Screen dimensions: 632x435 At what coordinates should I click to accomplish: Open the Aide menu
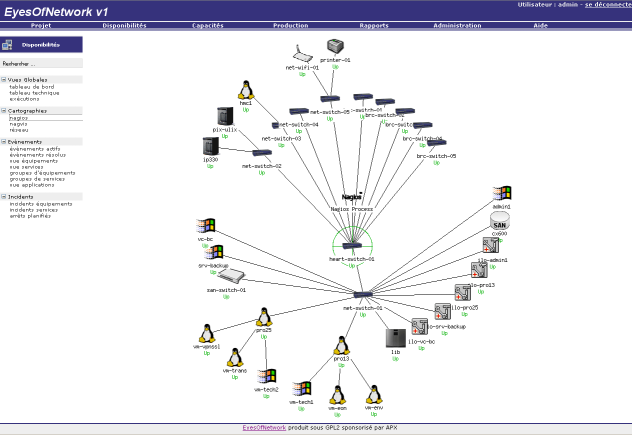click(541, 25)
